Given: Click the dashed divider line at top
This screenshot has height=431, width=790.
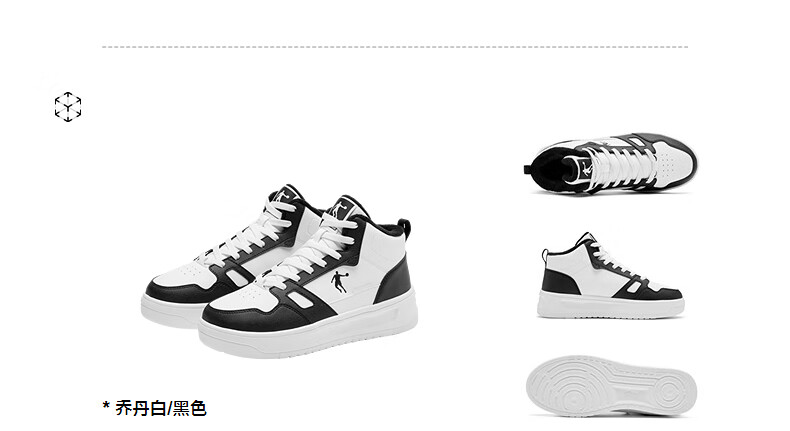Looking at the screenshot, I should 394,47.
